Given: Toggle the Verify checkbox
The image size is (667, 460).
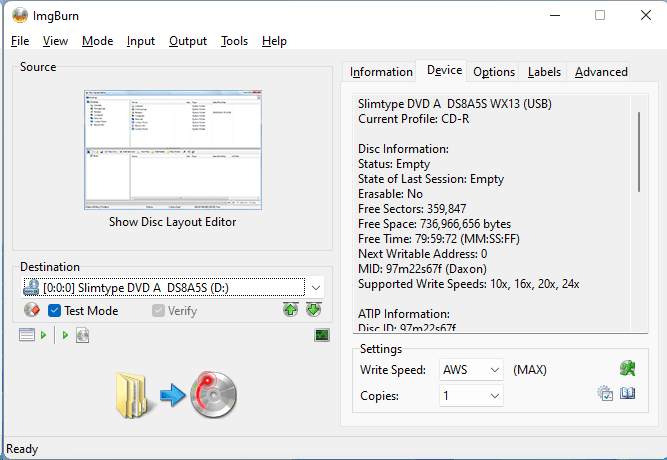Looking at the screenshot, I should click(158, 311).
